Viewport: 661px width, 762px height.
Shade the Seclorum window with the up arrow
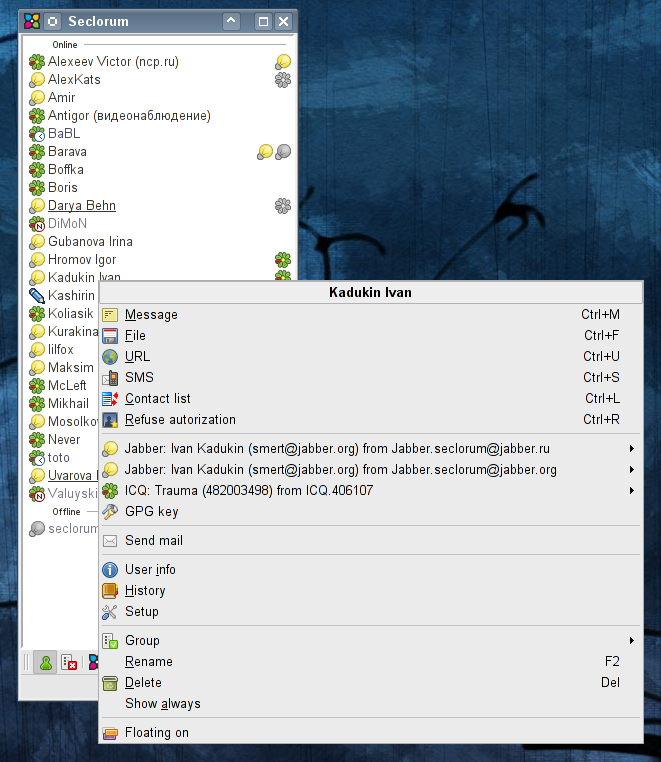click(x=231, y=21)
